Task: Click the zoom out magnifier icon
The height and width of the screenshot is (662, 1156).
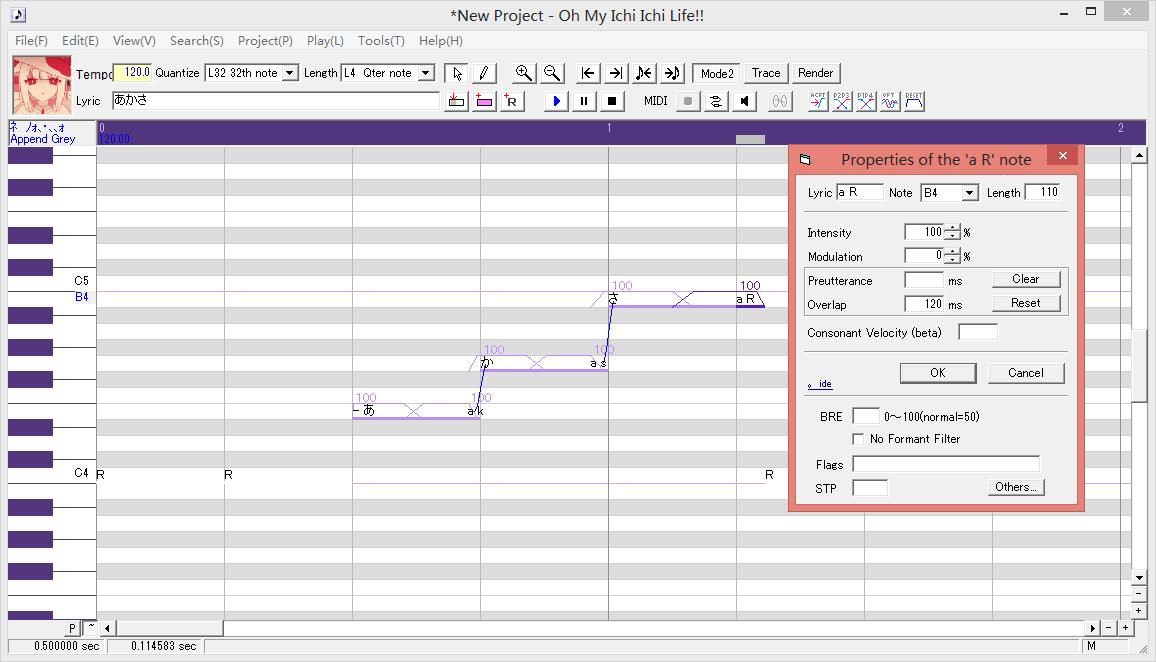Action: [x=551, y=73]
